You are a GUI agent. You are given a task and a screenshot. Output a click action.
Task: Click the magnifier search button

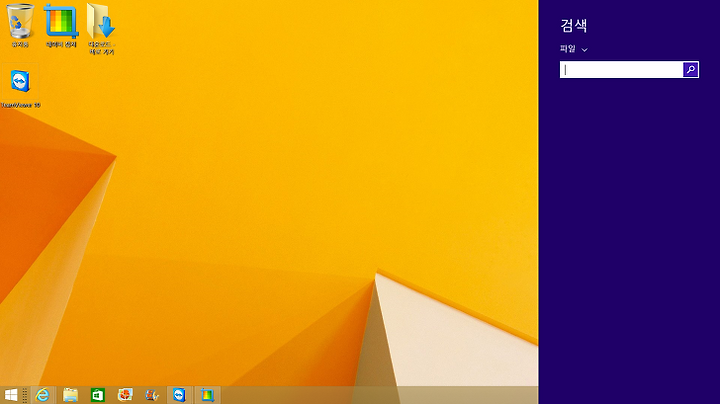tap(691, 69)
